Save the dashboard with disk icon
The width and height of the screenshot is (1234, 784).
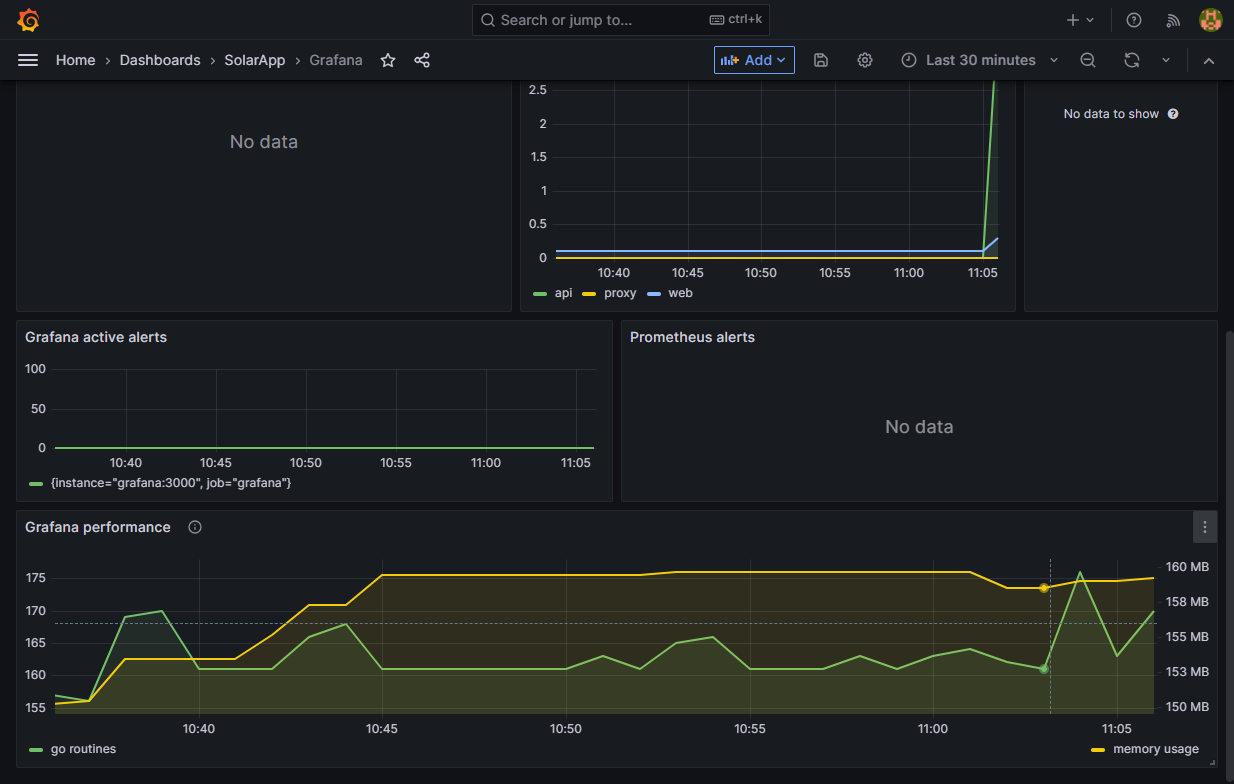(x=821, y=60)
